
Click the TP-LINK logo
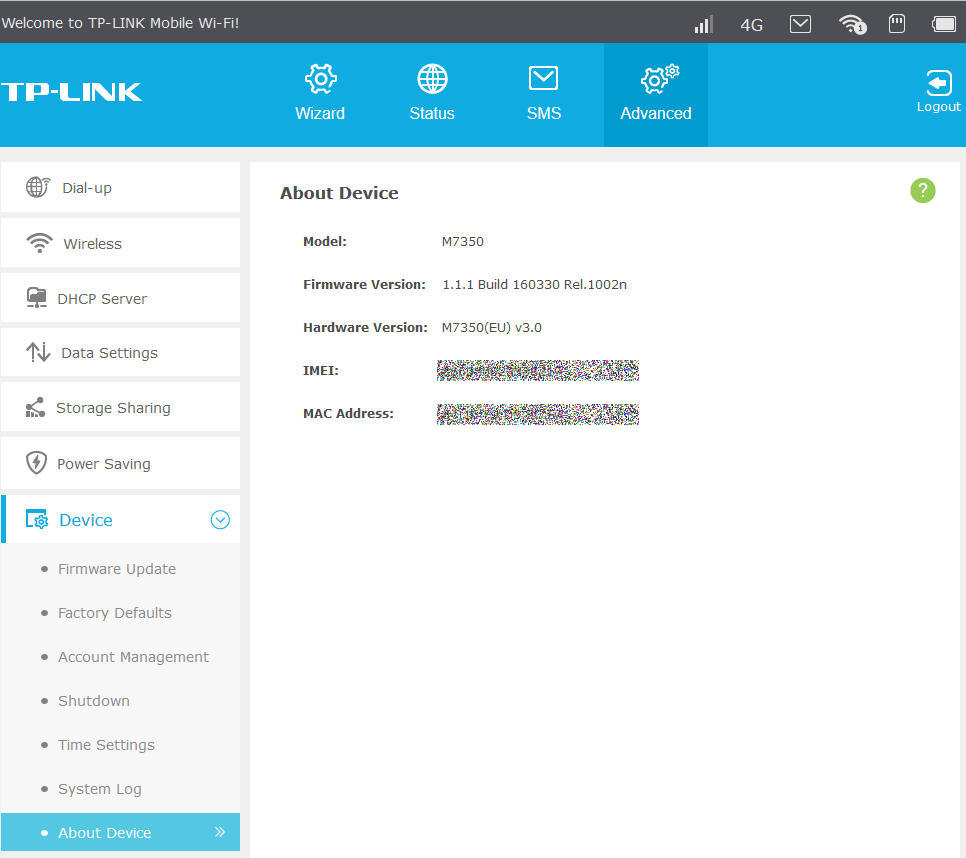(71, 92)
